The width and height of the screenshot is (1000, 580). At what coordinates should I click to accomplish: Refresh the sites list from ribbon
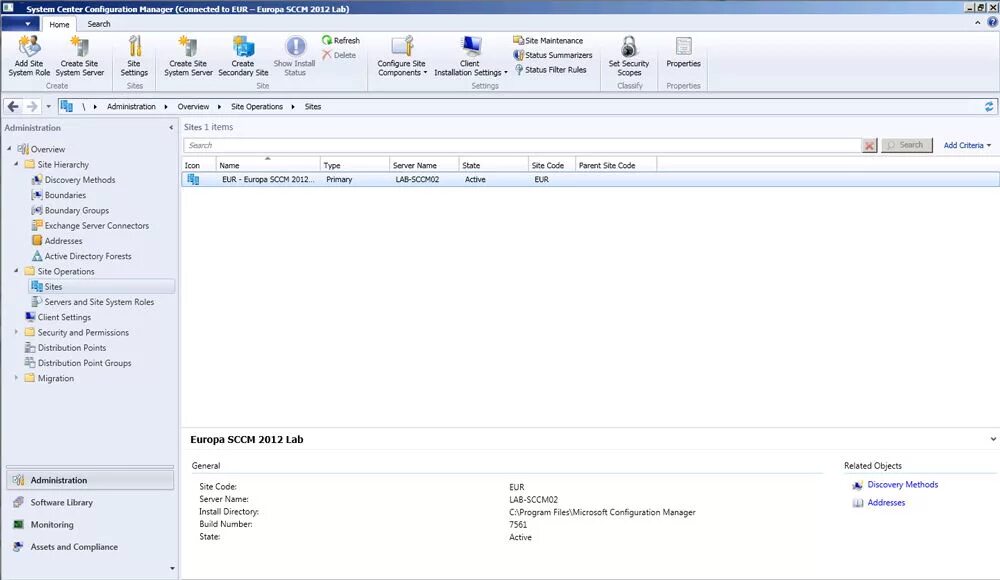click(341, 40)
